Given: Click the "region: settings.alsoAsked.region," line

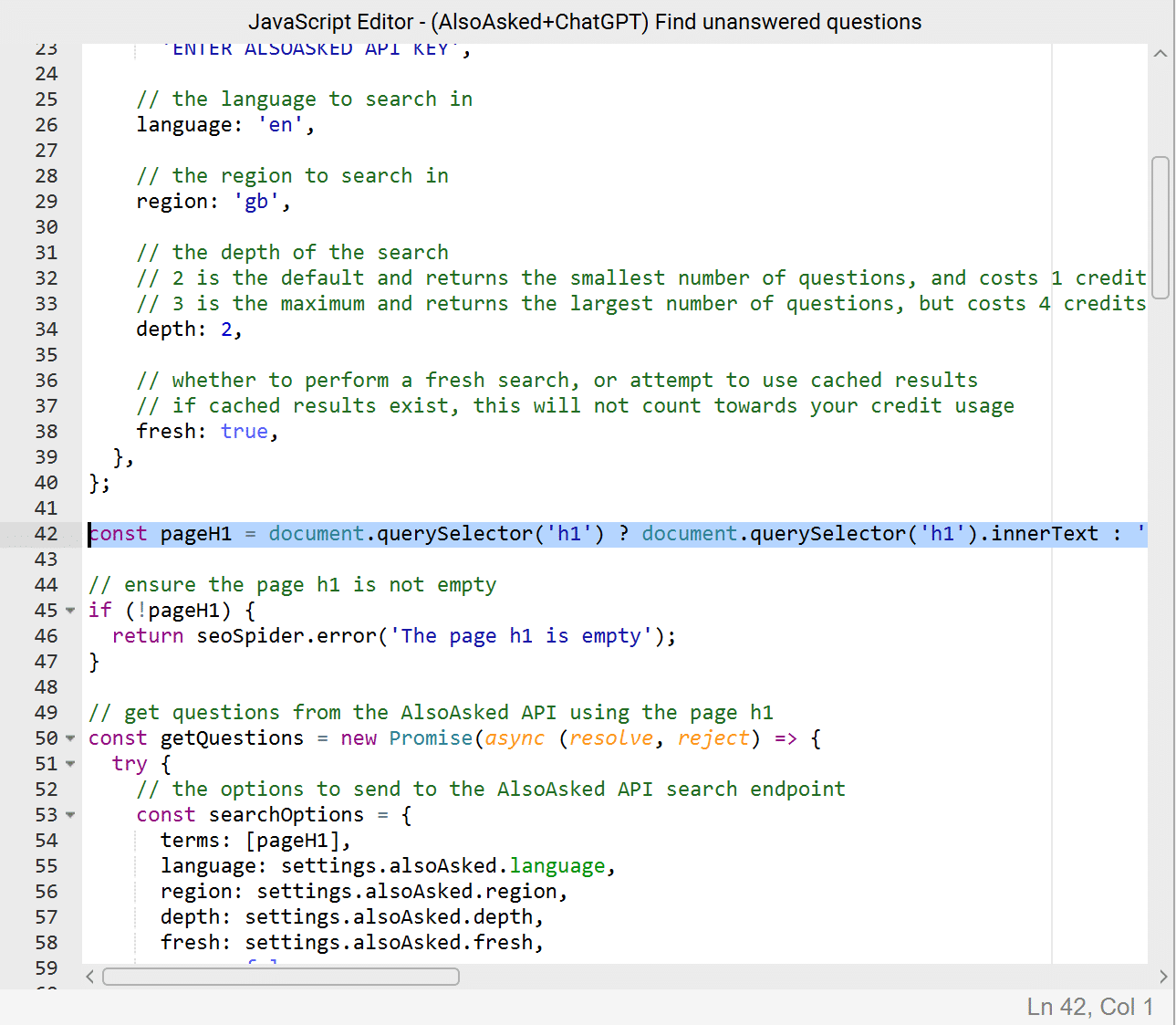Looking at the screenshot, I should [364, 892].
